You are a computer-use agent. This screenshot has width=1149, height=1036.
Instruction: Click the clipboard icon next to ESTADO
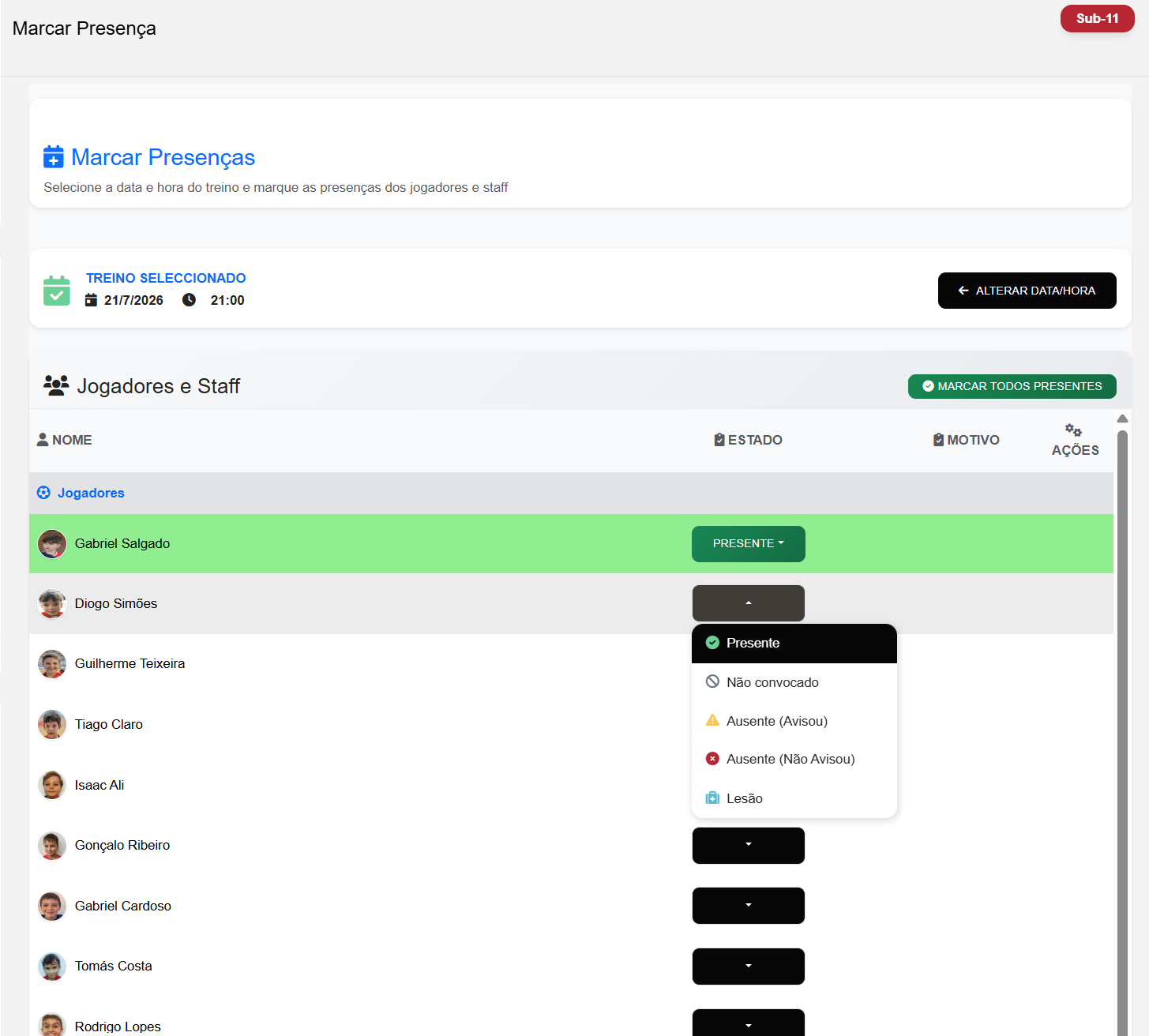pos(719,440)
